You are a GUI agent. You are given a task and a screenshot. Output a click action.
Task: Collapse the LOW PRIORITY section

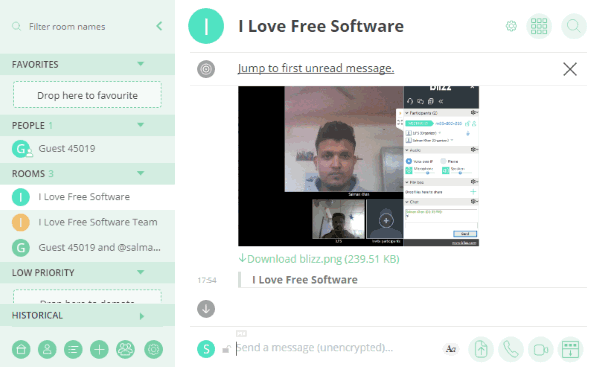click(x=141, y=272)
